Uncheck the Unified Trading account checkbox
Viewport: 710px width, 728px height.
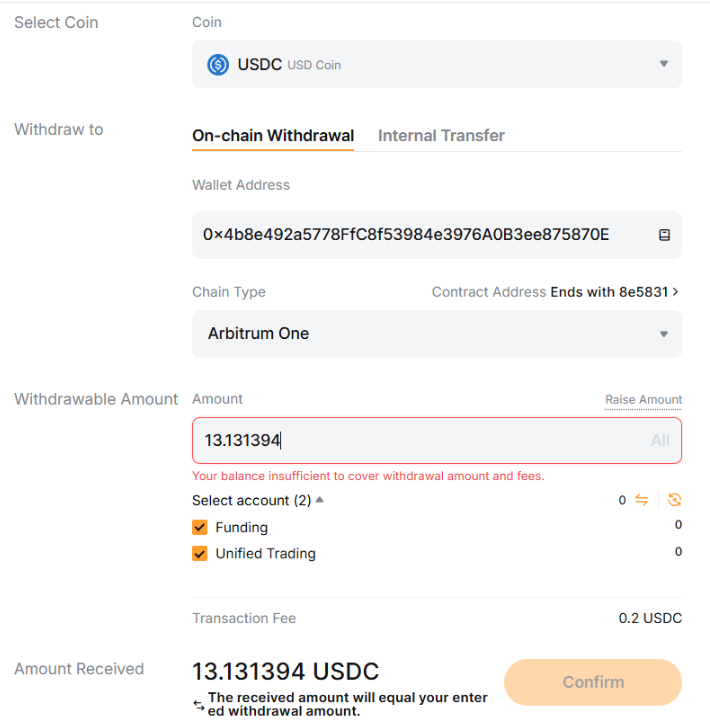(x=200, y=553)
